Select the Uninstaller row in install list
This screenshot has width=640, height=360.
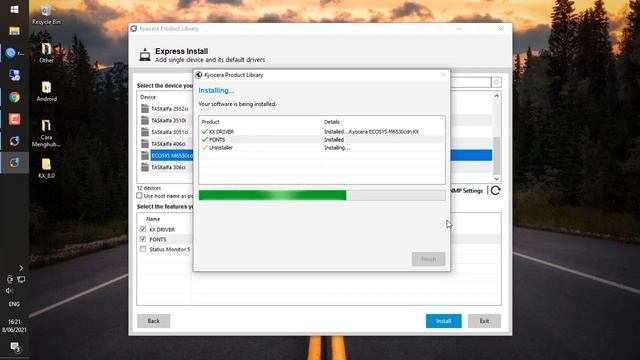pyautogui.click(x=322, y=148)
